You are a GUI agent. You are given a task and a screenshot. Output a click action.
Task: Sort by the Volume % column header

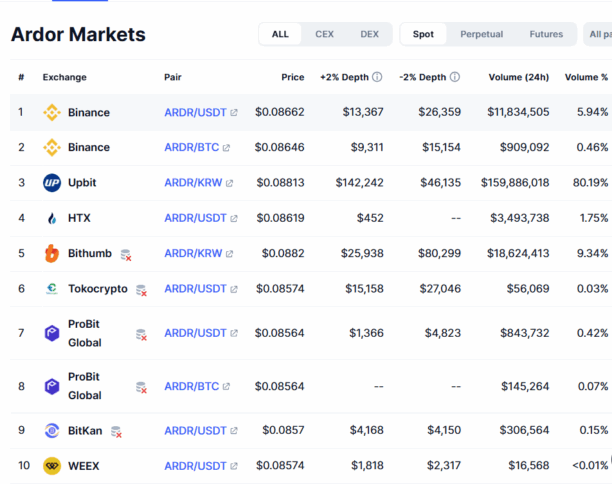pyautogui.click(x=586, y=77)
